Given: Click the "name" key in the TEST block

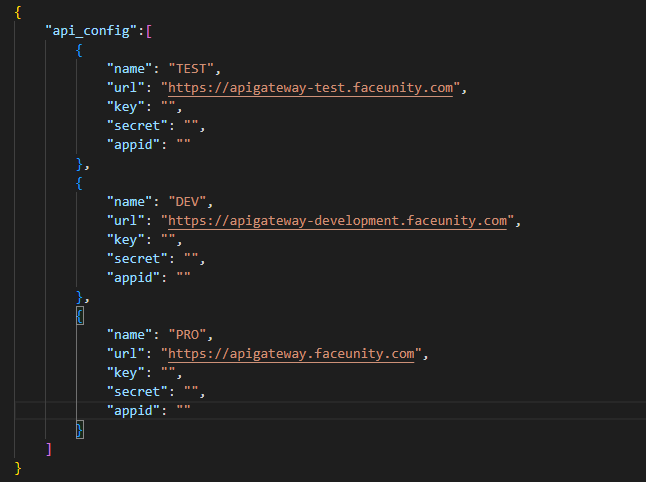Looking at the screenshot, I should pyautogui.click(x=129, y=68).
